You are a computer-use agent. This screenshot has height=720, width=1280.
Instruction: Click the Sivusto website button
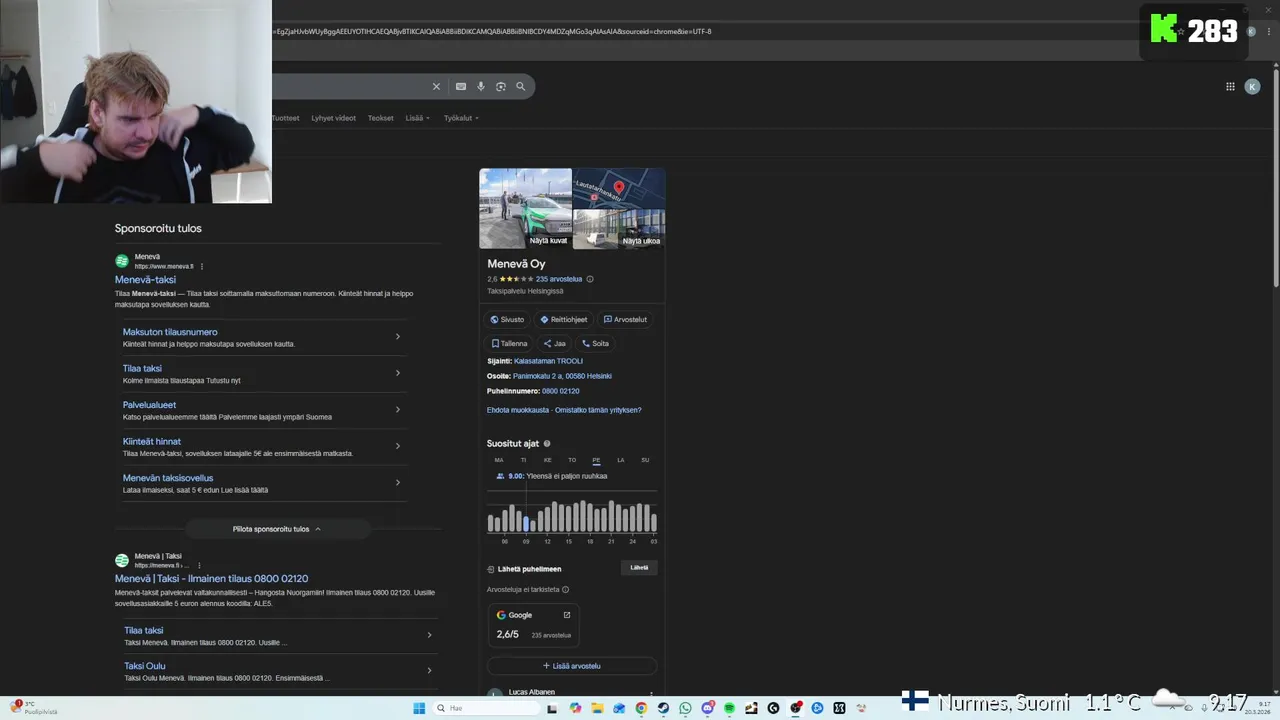coord(507,319)
